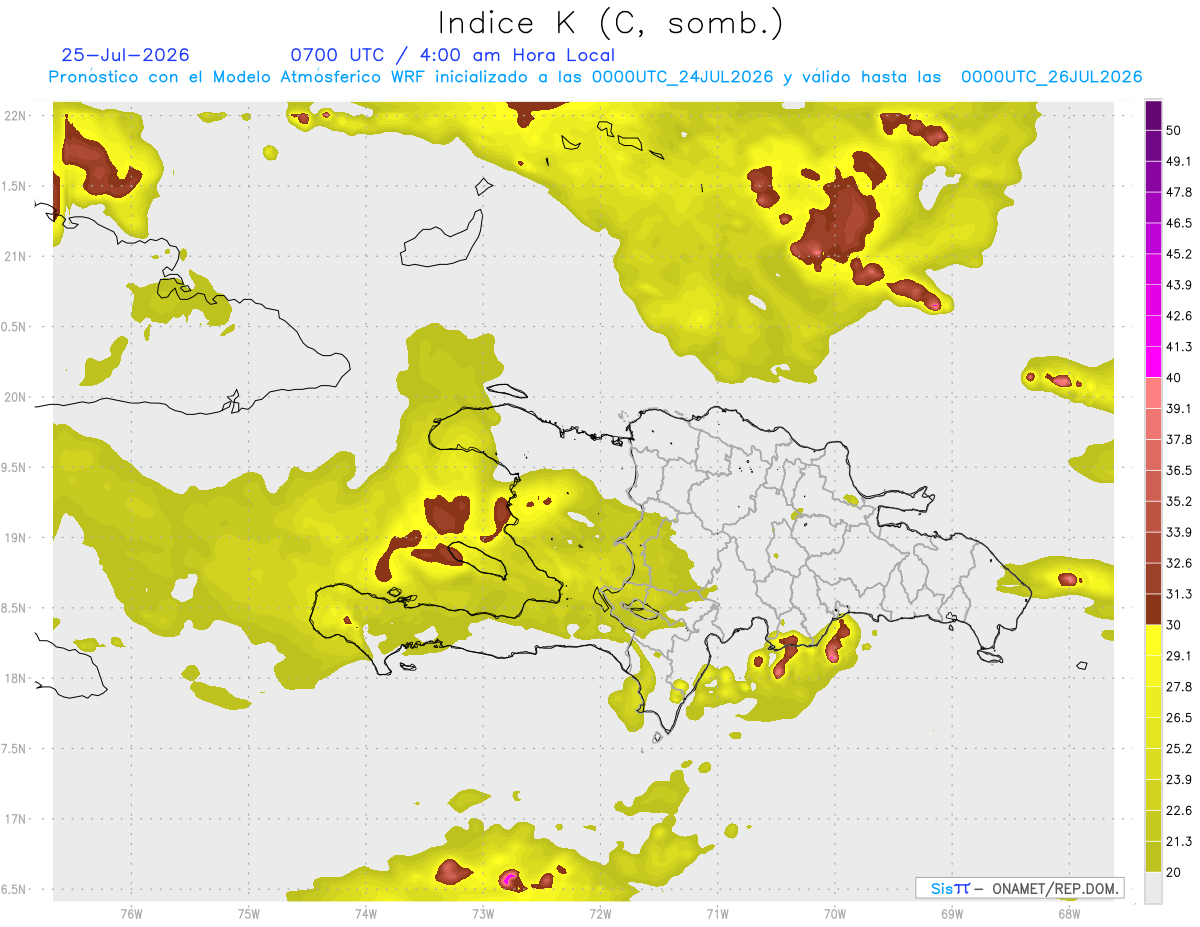This screenshot has height=927, width=1200.
Task: Click the '46.5' color scale value
Action: (x=1179, y=223)
